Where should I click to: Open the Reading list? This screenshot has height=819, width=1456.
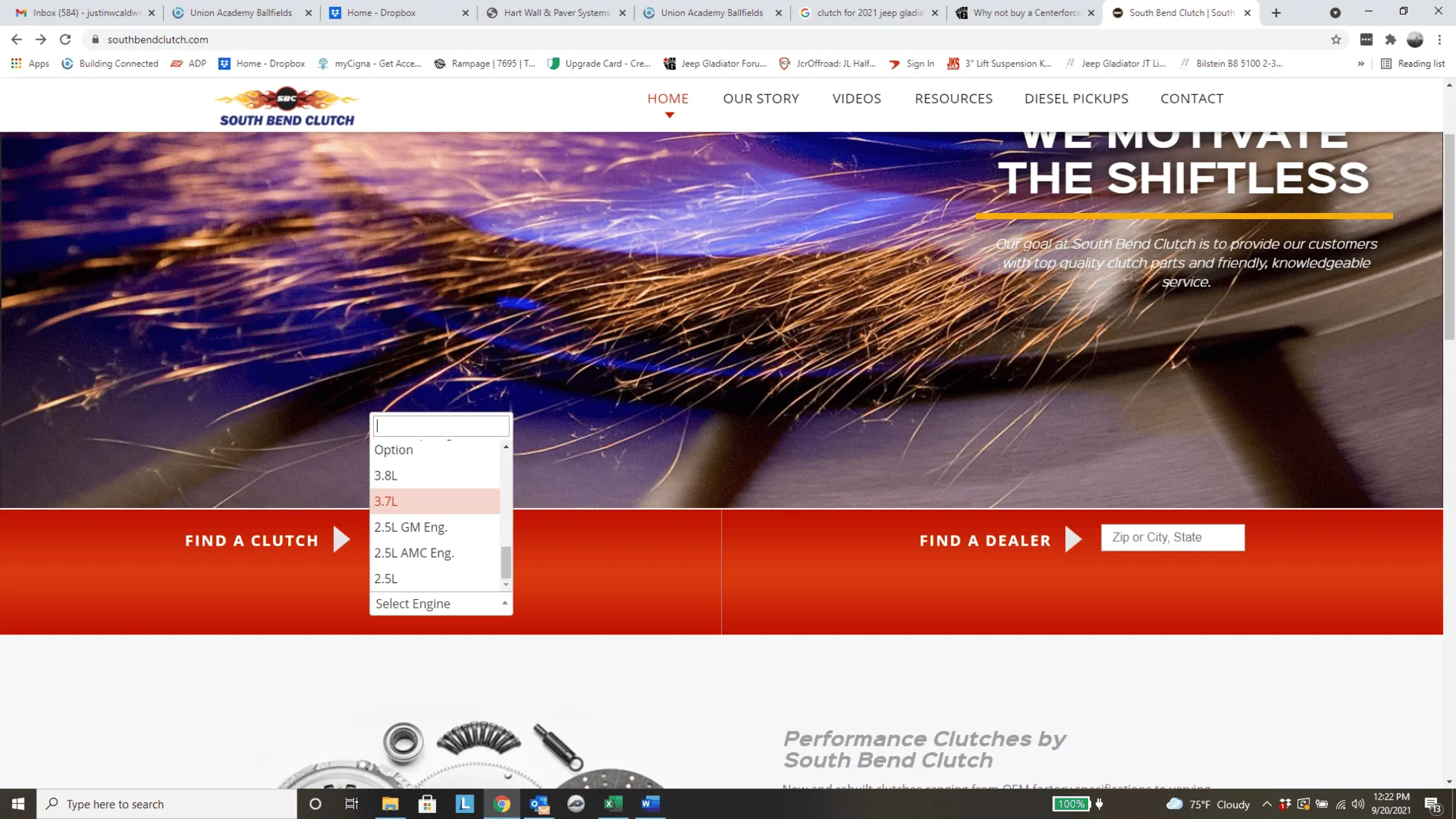tap(1412, 64)
